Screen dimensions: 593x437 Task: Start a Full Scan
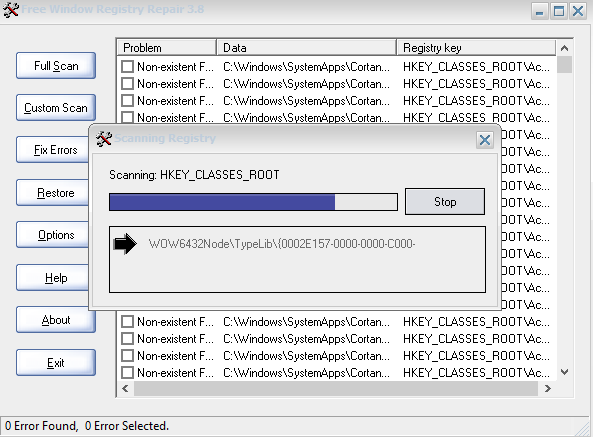tap(56, 66)
